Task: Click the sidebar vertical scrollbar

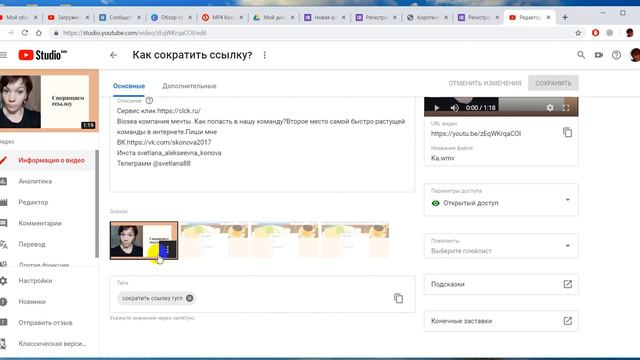Action: [x=97, y=203]
